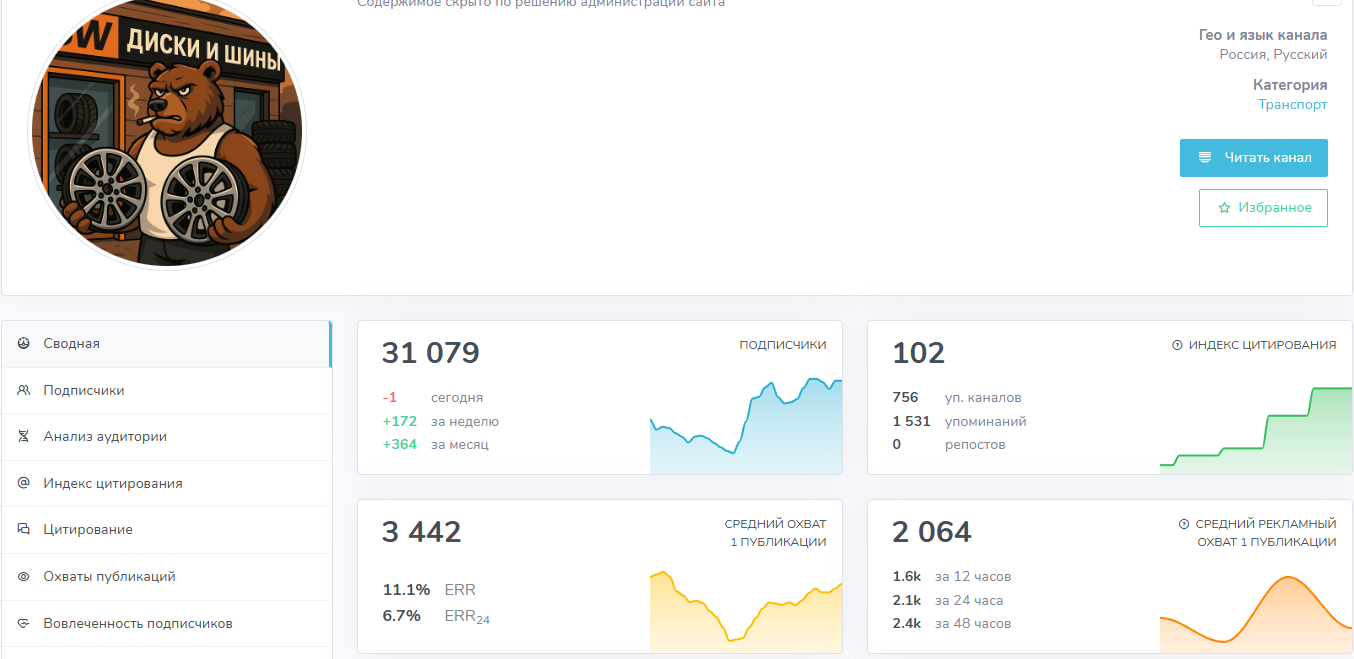Click the Сводная sidebar icon

coord(23,343)
